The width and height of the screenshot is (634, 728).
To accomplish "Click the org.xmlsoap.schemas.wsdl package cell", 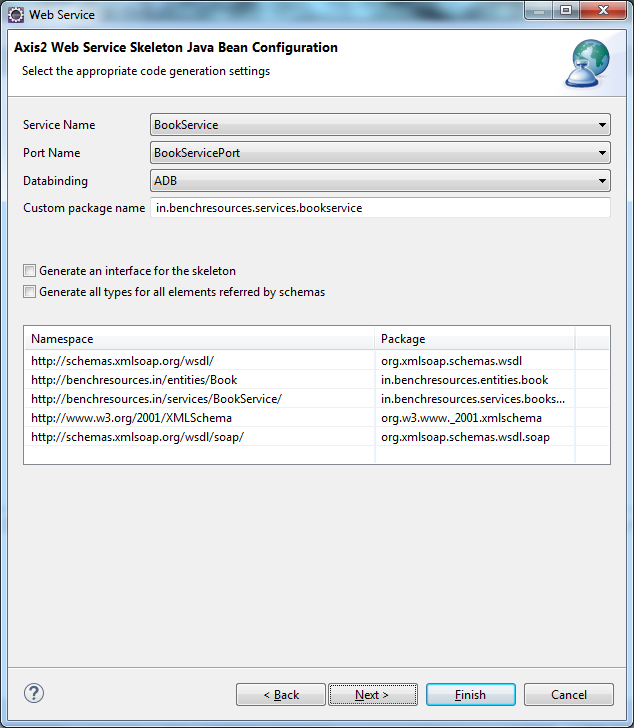I will click(x=474, y=361).
